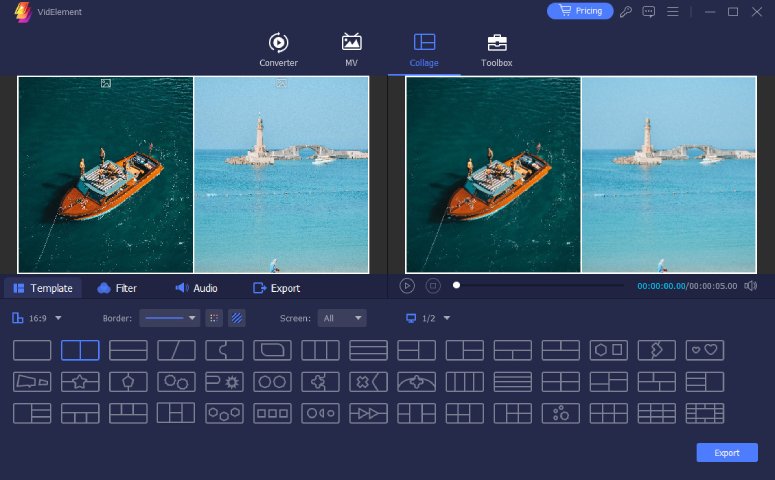
Task: Open the MV module
Action: 351,50
